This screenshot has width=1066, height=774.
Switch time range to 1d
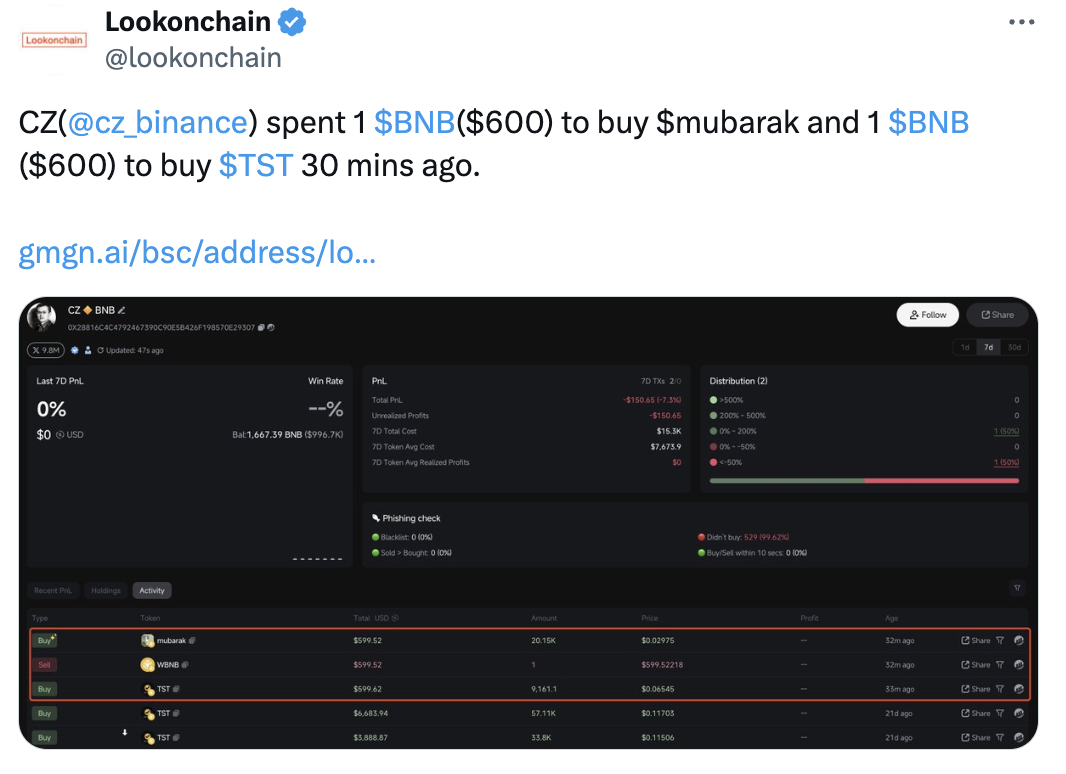tap(965, 347)
